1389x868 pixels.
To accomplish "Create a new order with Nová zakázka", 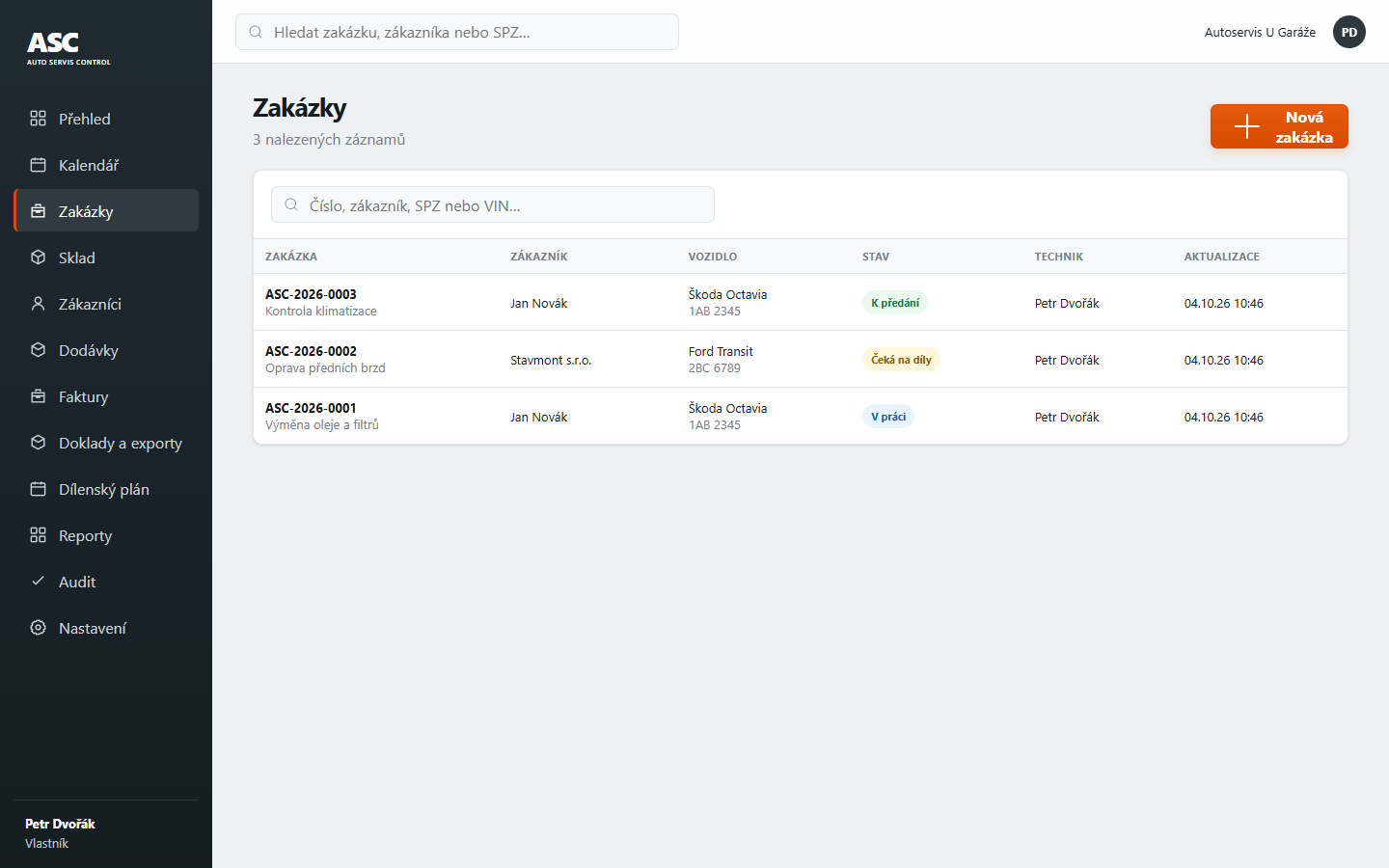I will [1279, 126].
